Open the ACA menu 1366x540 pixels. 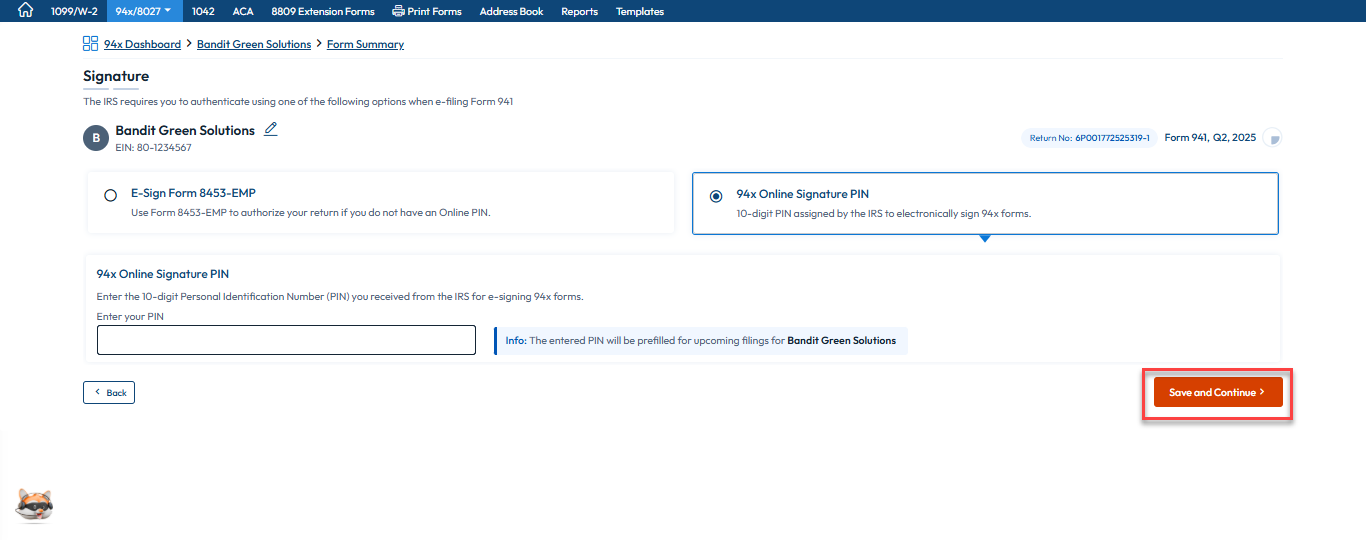pyautogui.click(x=243, y=11)
